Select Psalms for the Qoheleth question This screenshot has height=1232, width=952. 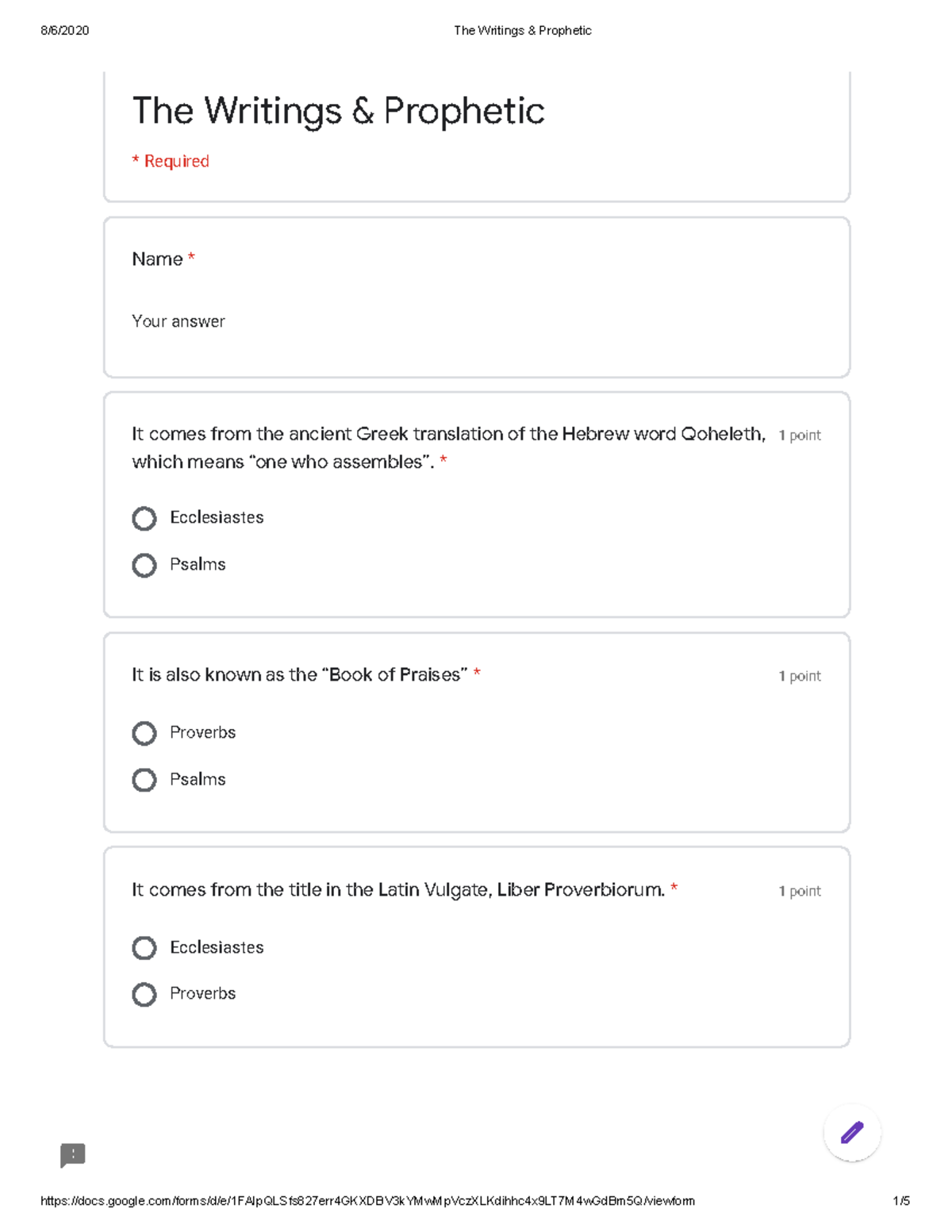(x=144, y=566)
